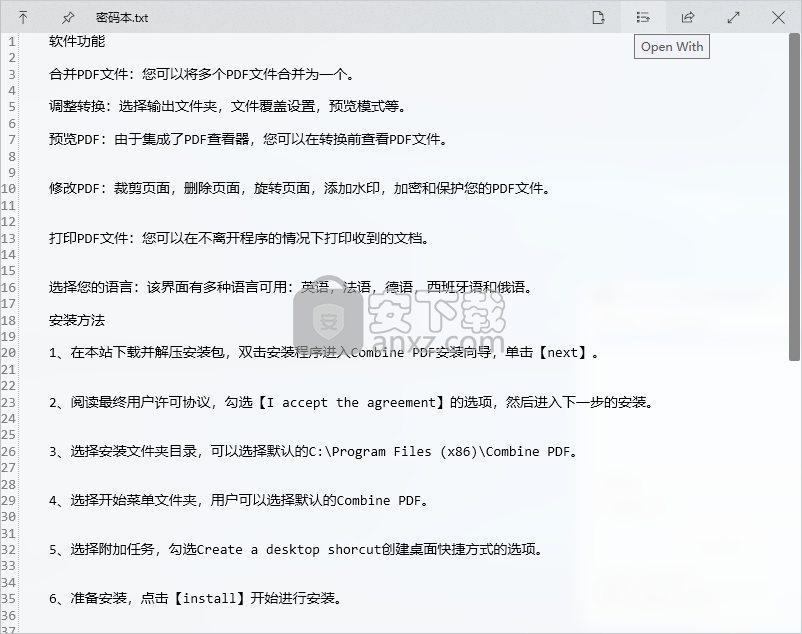The height and width of the screenshot is (634, 802).
Task: Click step 2 line with I accept the agreement
Action: pyautogui.click(x=351, y=402)
